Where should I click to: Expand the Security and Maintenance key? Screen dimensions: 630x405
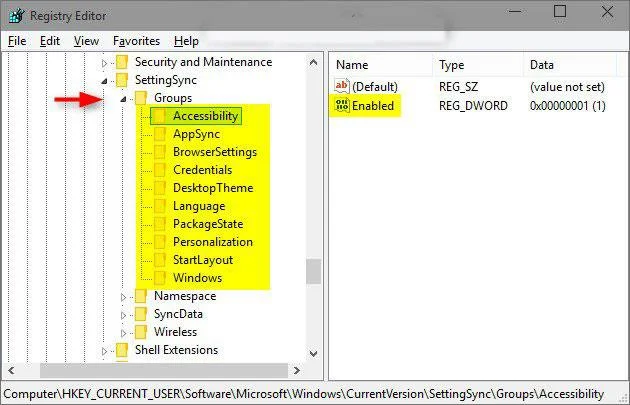104,63
